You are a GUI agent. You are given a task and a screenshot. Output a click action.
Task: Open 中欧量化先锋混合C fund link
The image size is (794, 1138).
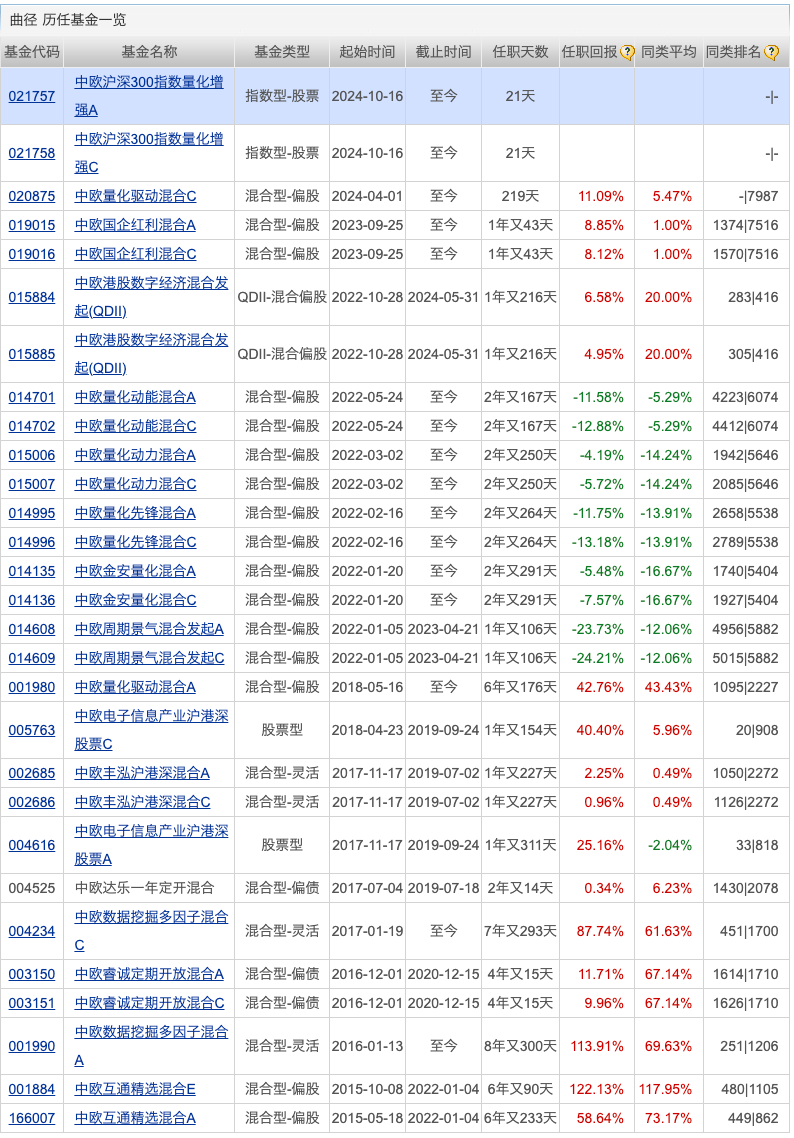(x=135, y=542)
